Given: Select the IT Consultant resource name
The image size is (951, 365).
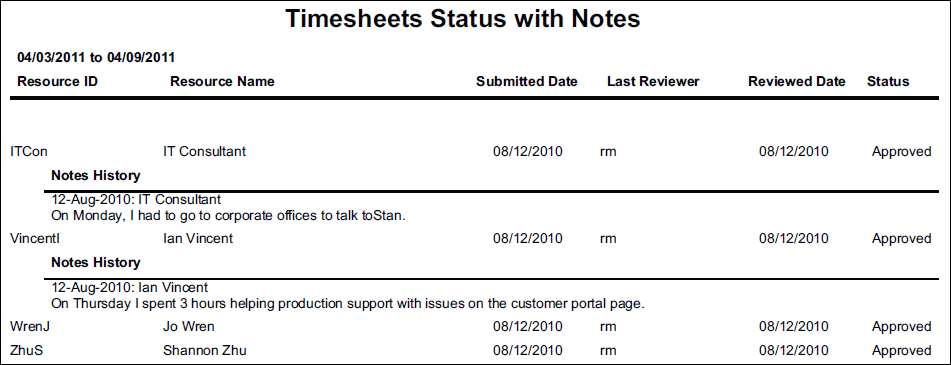Looking at the screenshot, I should [205, 152].
